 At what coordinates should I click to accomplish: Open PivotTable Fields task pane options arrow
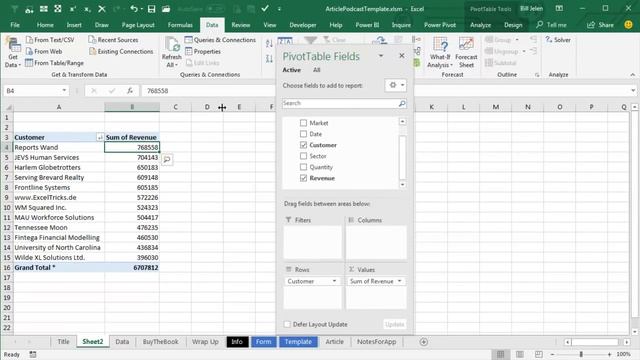pyautogui.click(x=381, y=56)
